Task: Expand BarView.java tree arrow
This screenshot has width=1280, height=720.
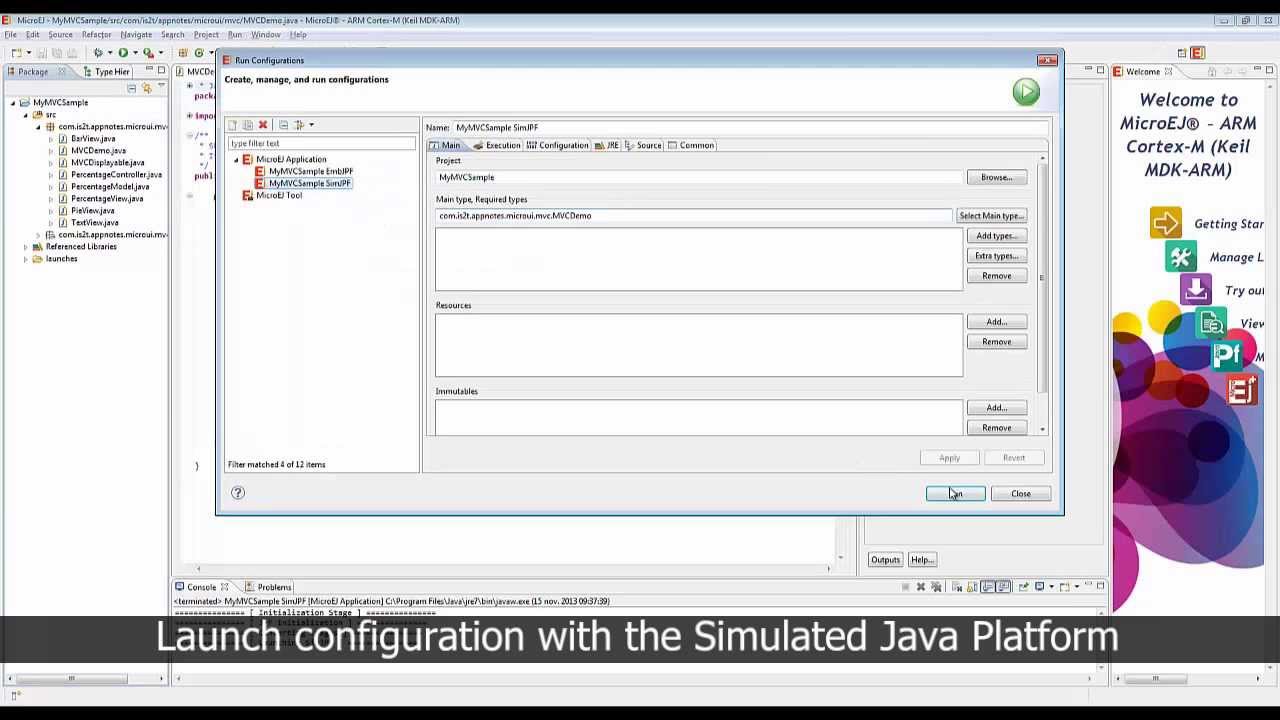Action: 51,139
